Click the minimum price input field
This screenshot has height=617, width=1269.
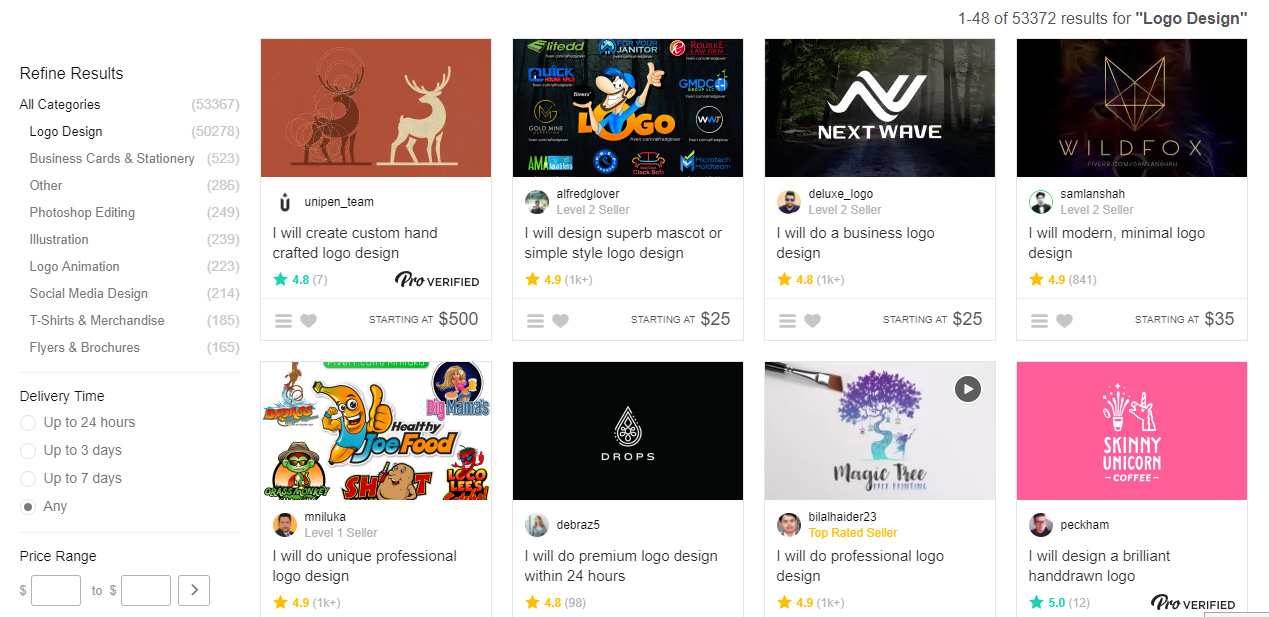pos(56,590)
